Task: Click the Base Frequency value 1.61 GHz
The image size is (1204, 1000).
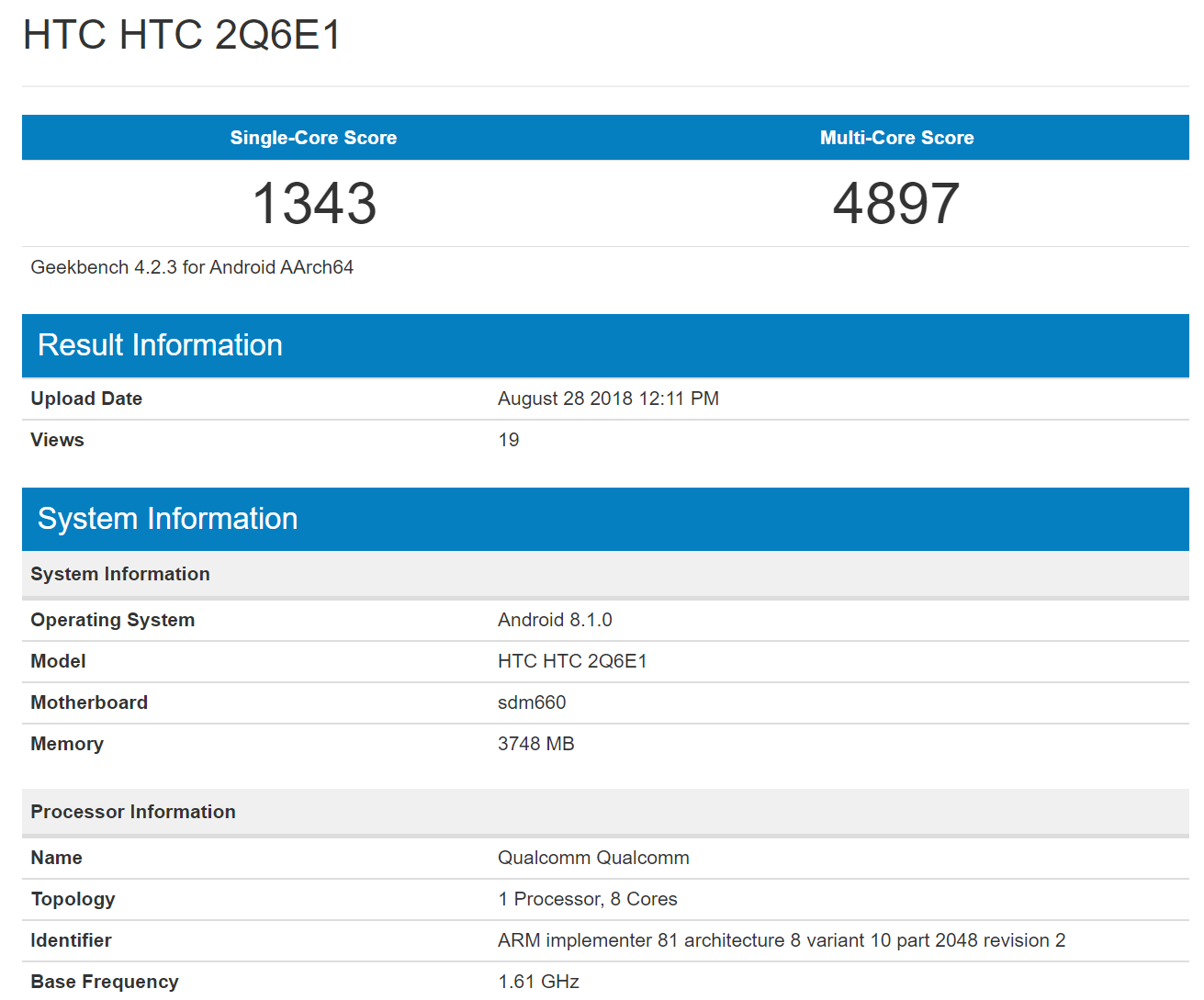Action: (538, 982)
